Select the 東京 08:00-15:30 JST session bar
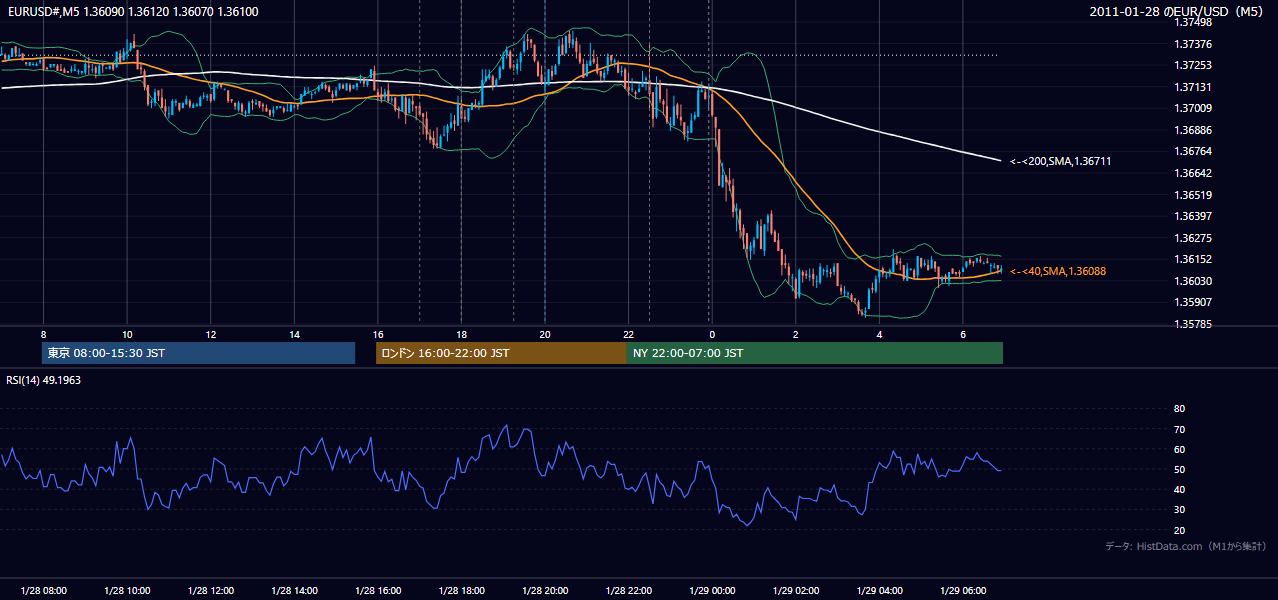1278x600 pixels. click(x=199, y=353)
